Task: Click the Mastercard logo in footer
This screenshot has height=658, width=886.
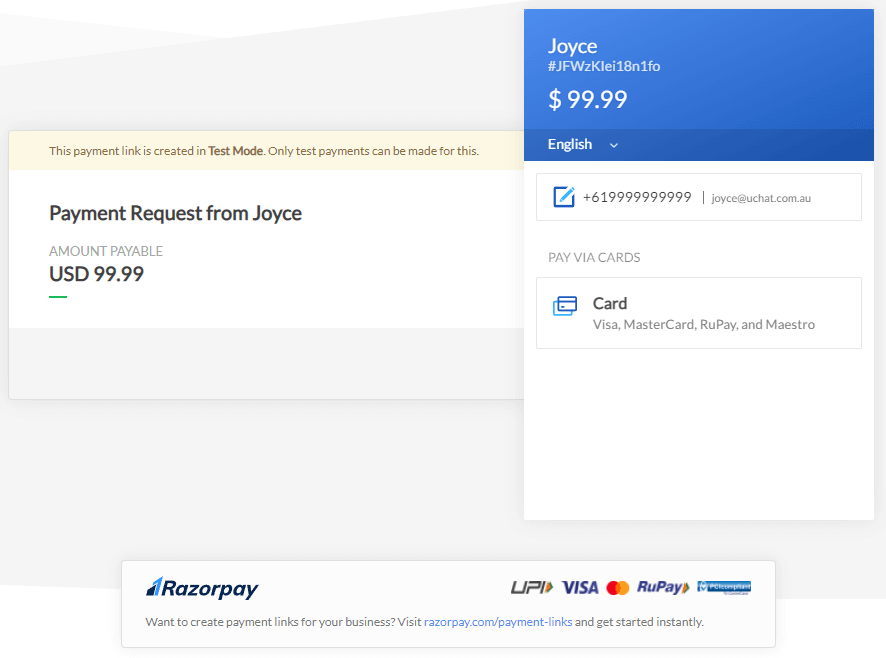Action: [618, 588]
